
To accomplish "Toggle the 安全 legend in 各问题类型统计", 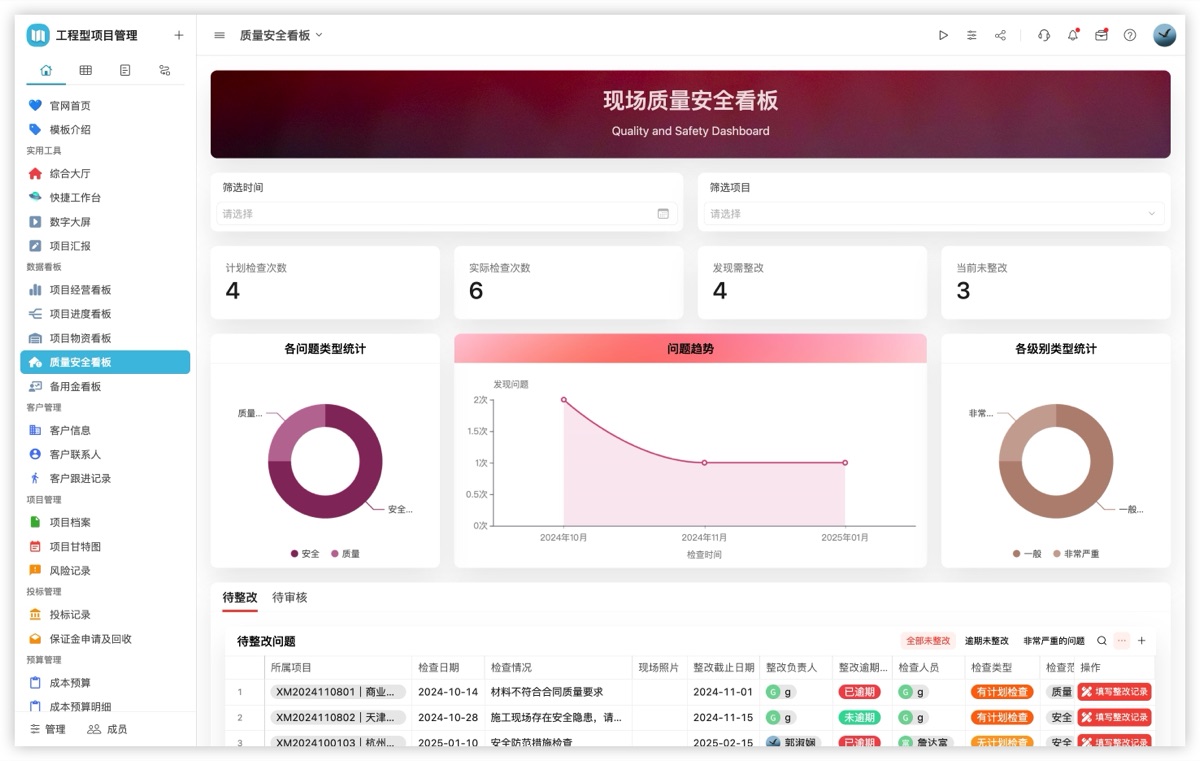I will pyautogui.click(x=305, y=553).
